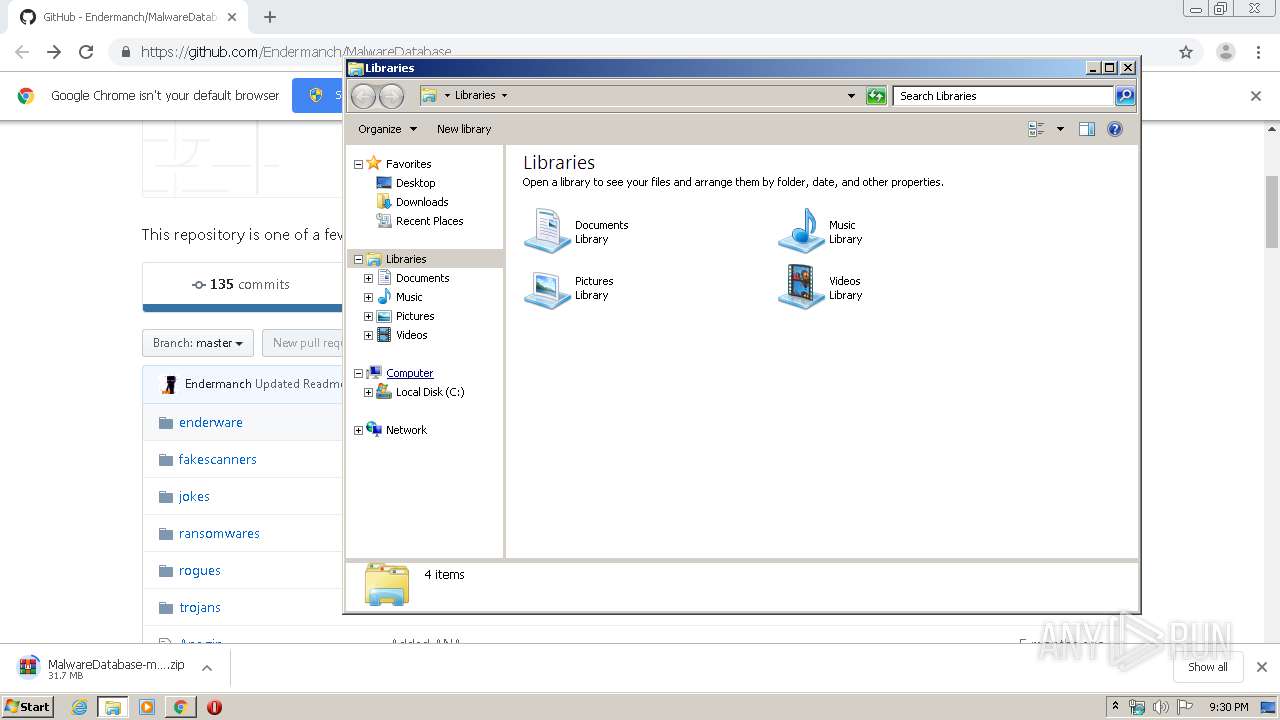
Task: Open Chrome's three-dot menu
Action: [1258, 52]
